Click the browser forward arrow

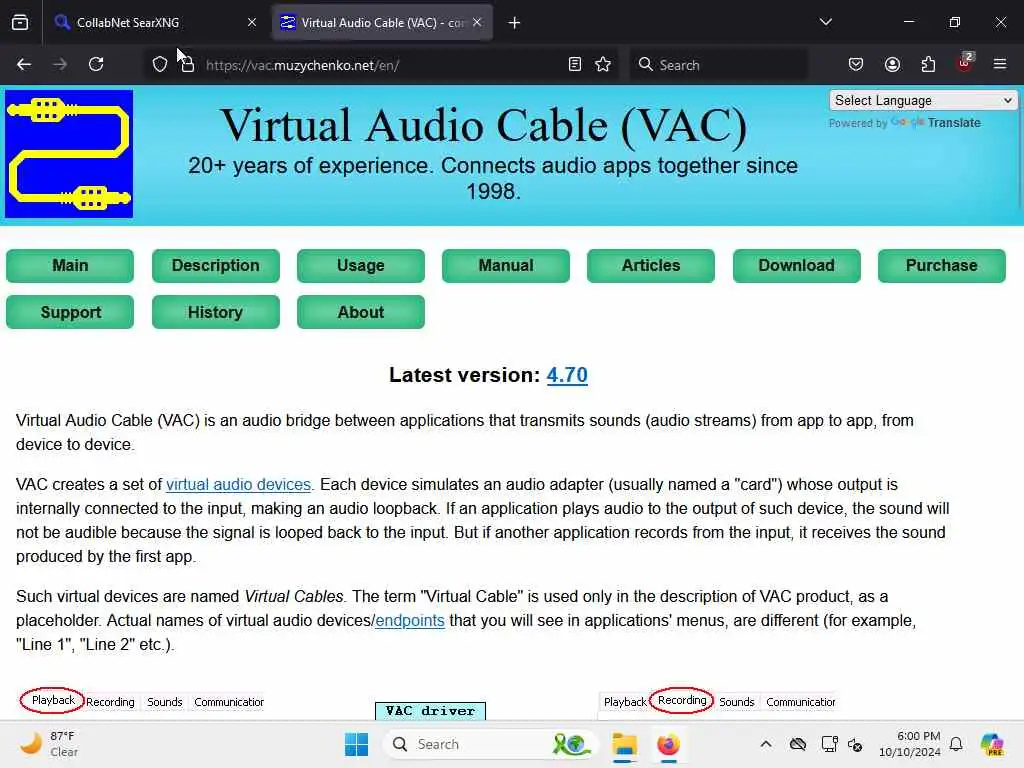tap(60, 64)
